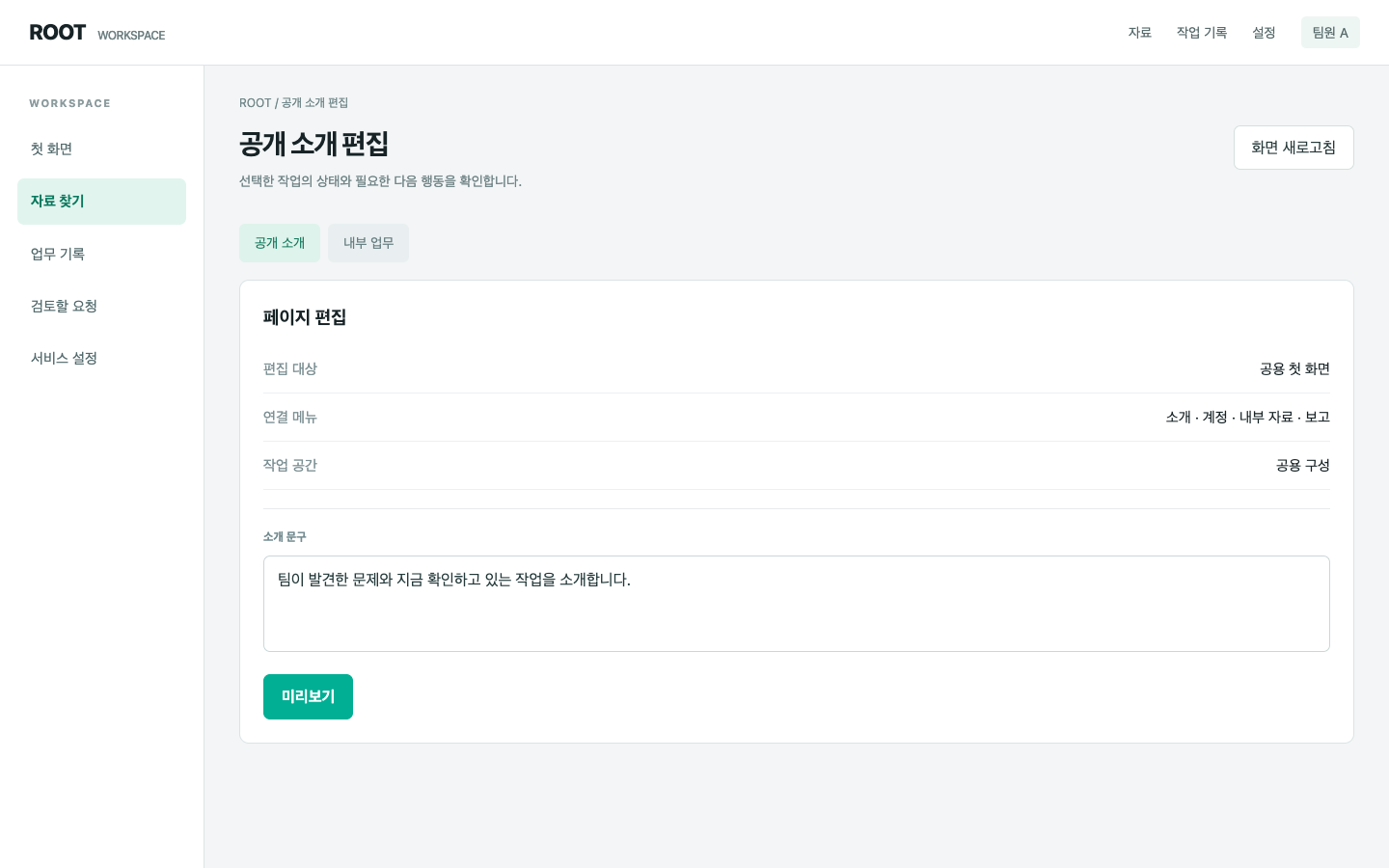This screenshot has height=868, width=1389.
Task: Open 검토할 요청 in the sidebar
Action: coord(101,306)
